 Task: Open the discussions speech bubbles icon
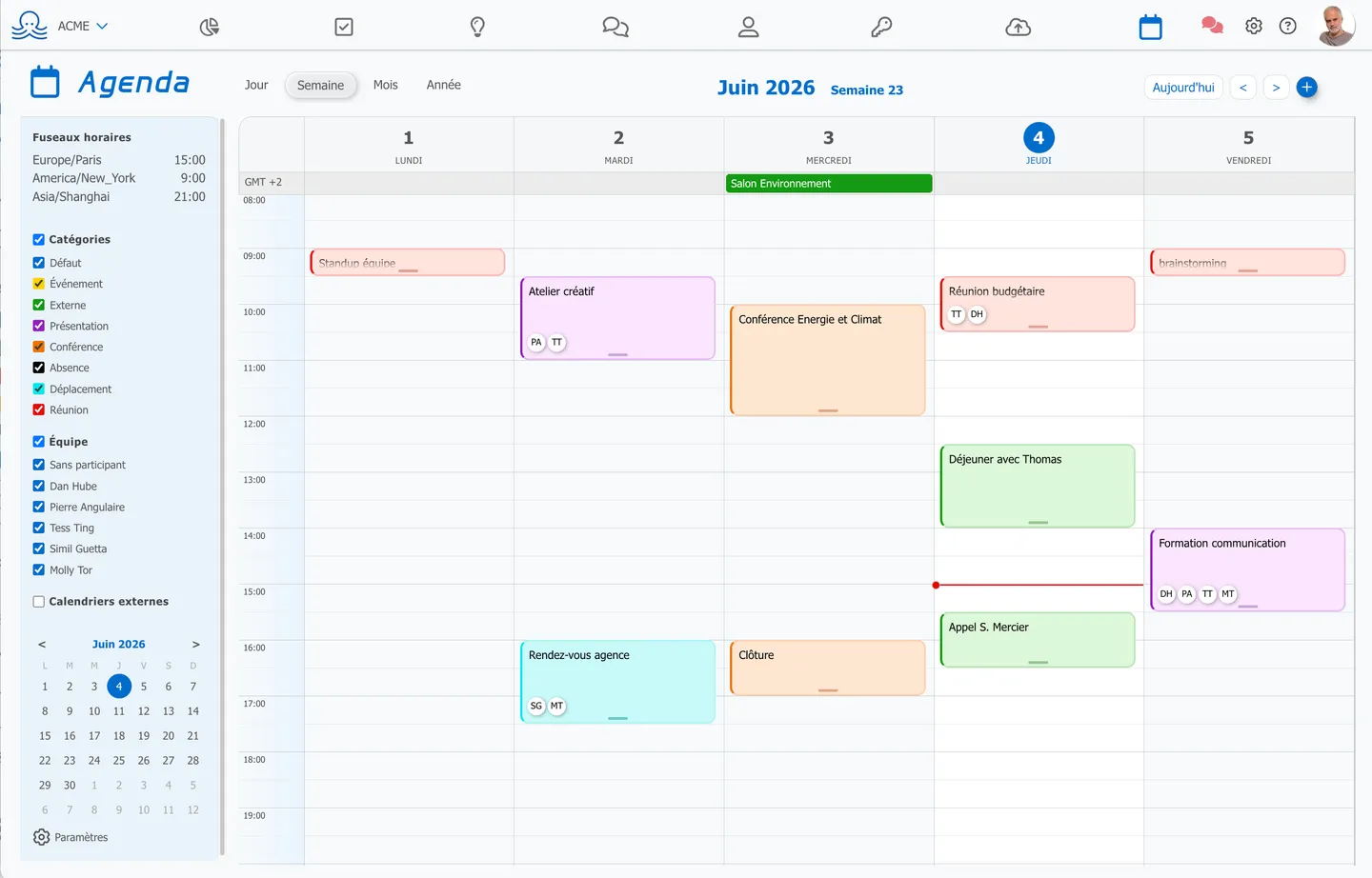click(x=615, y=27)
